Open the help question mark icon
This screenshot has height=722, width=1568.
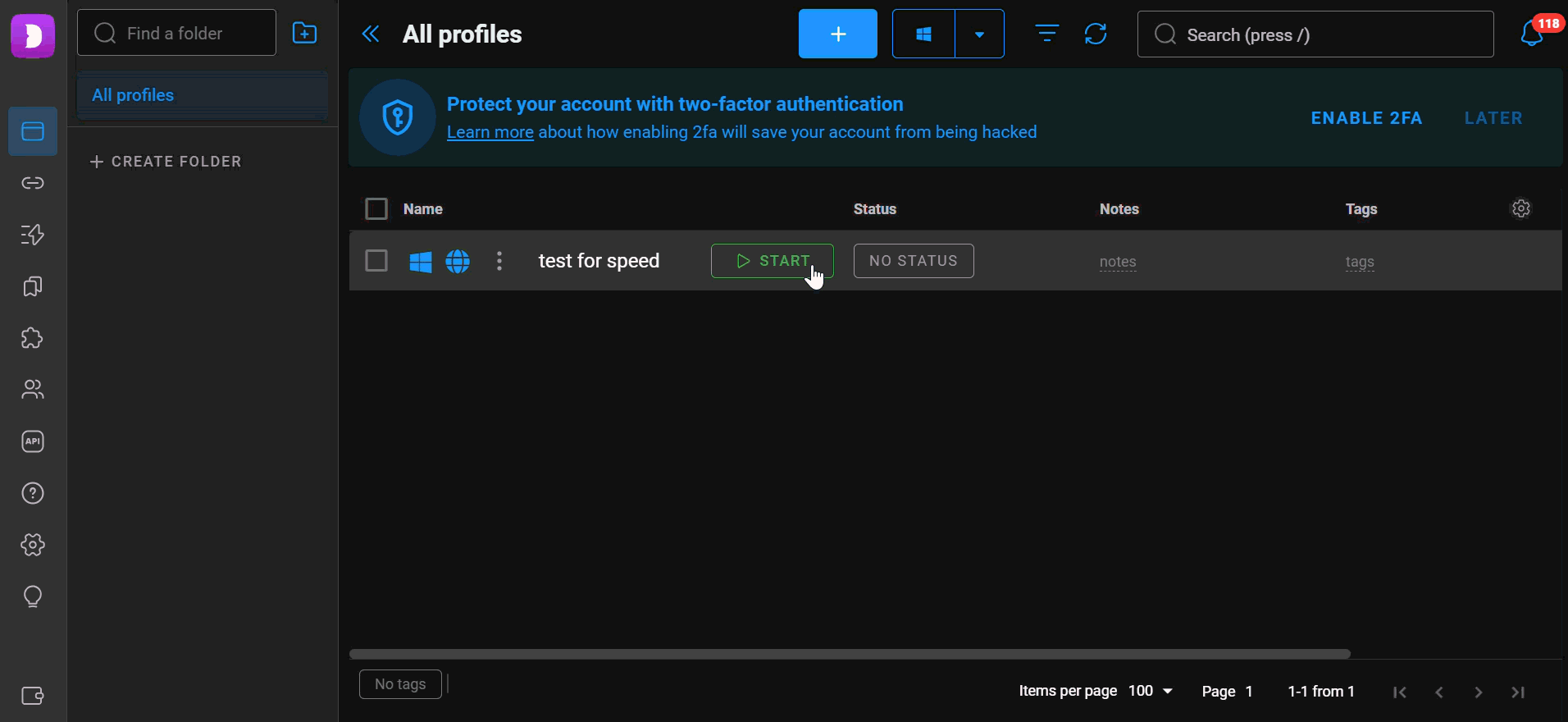[x=33, y=493]
